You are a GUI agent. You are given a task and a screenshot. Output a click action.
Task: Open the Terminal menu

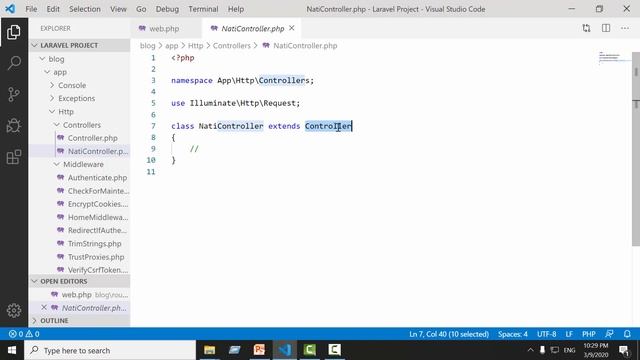(x=203, y=9)
